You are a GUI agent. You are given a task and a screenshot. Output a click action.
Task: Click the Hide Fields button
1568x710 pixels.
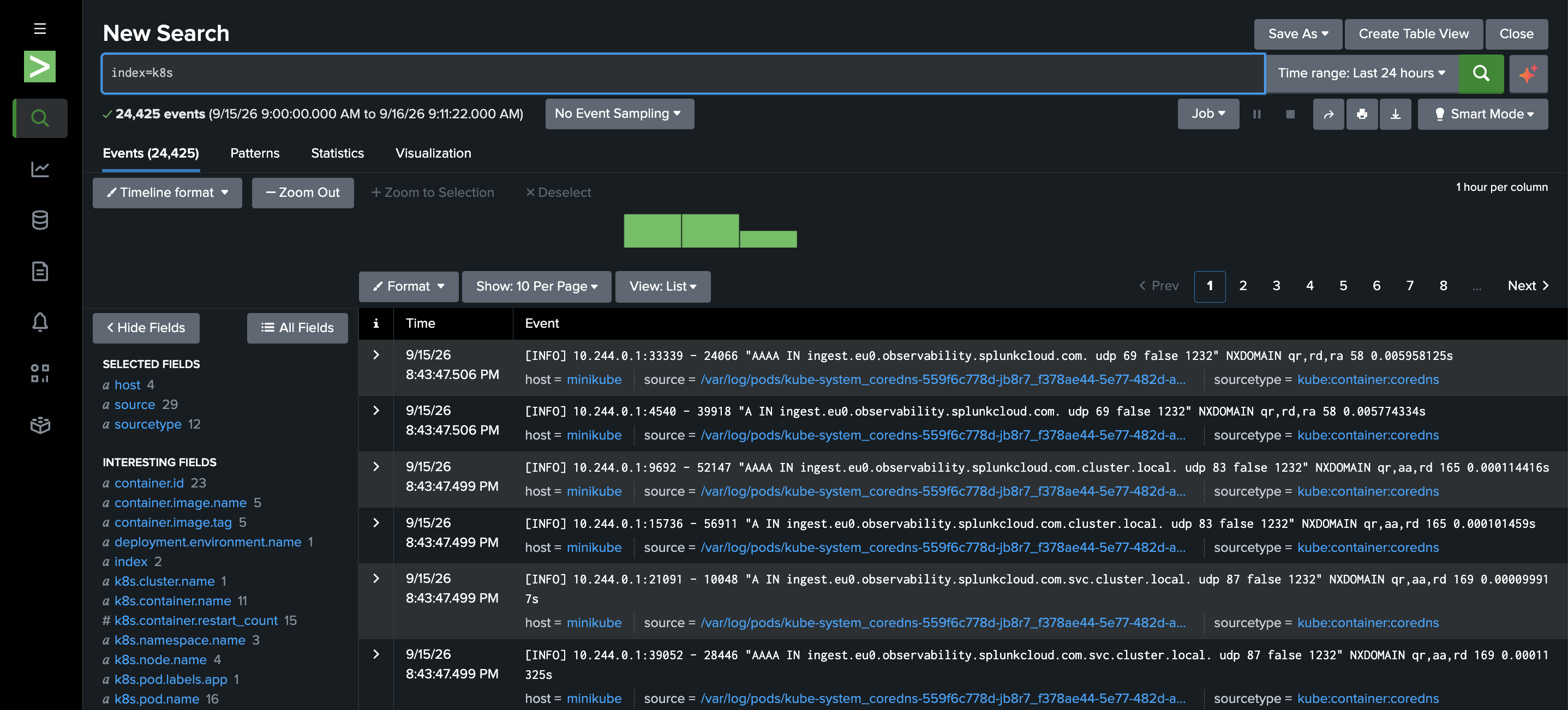click(x=146, y=327)
